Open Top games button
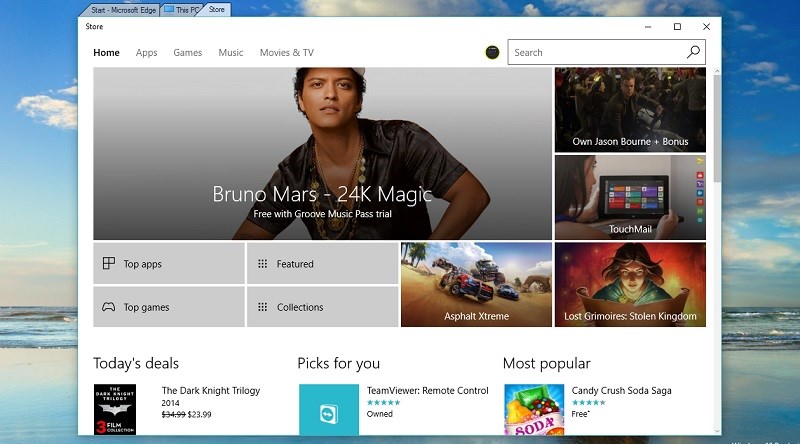 [169, 307]
